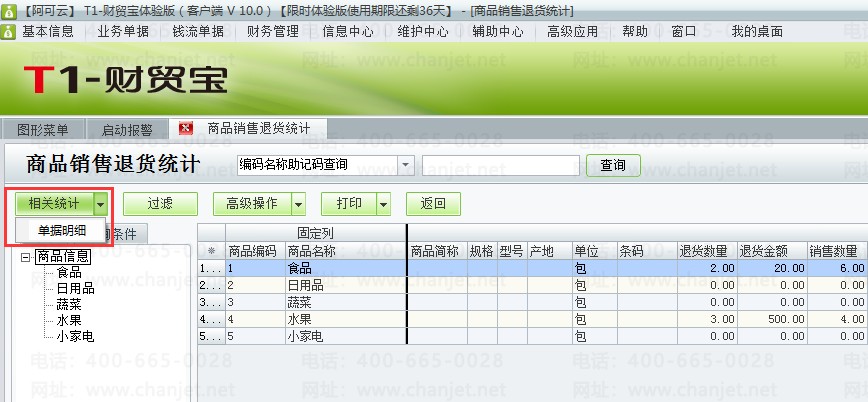This screenshot has height=402, width=868.
Task: Click the 型号 column header
Action: 512,251
